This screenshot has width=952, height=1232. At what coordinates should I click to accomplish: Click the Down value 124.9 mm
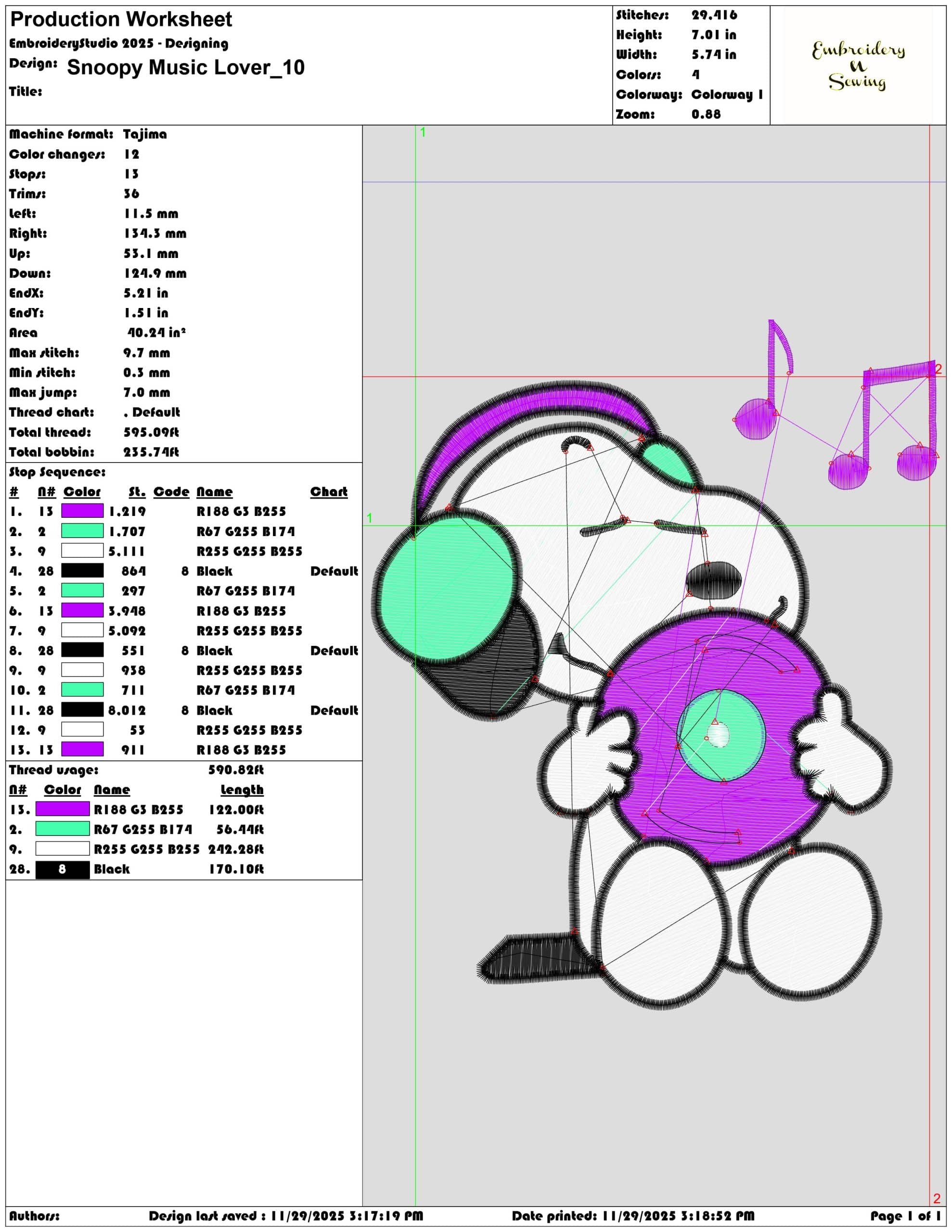click(x=155, y=273)
